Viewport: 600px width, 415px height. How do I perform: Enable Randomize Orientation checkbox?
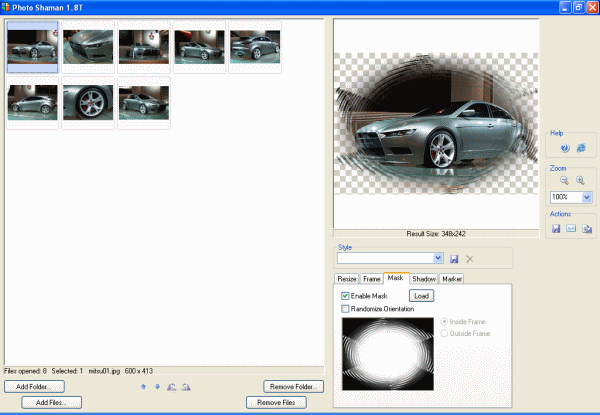click(x=345, y=309)
